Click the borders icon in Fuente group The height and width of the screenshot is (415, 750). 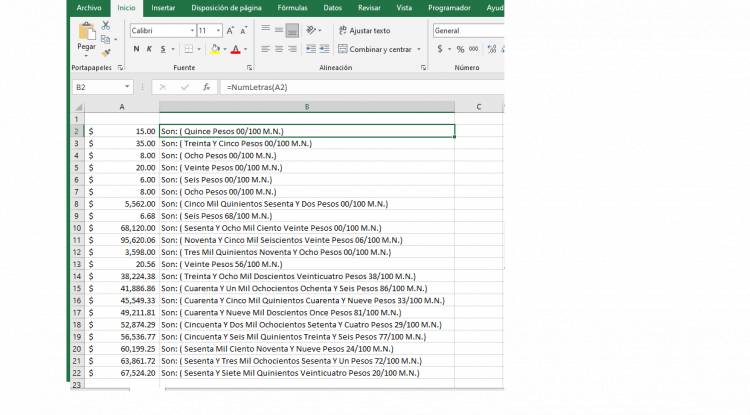(189, 49)
